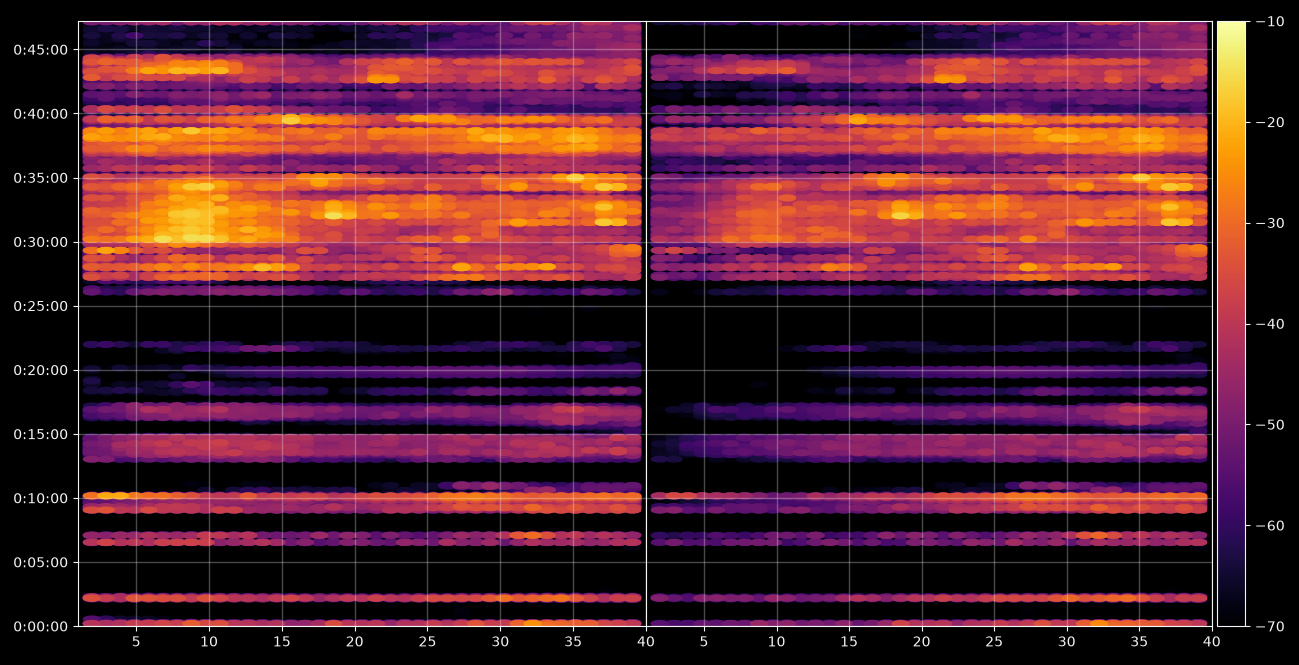Click the left heatmap plot area
This screenshot has width=1299, height=665.
(x=362, y=324)
